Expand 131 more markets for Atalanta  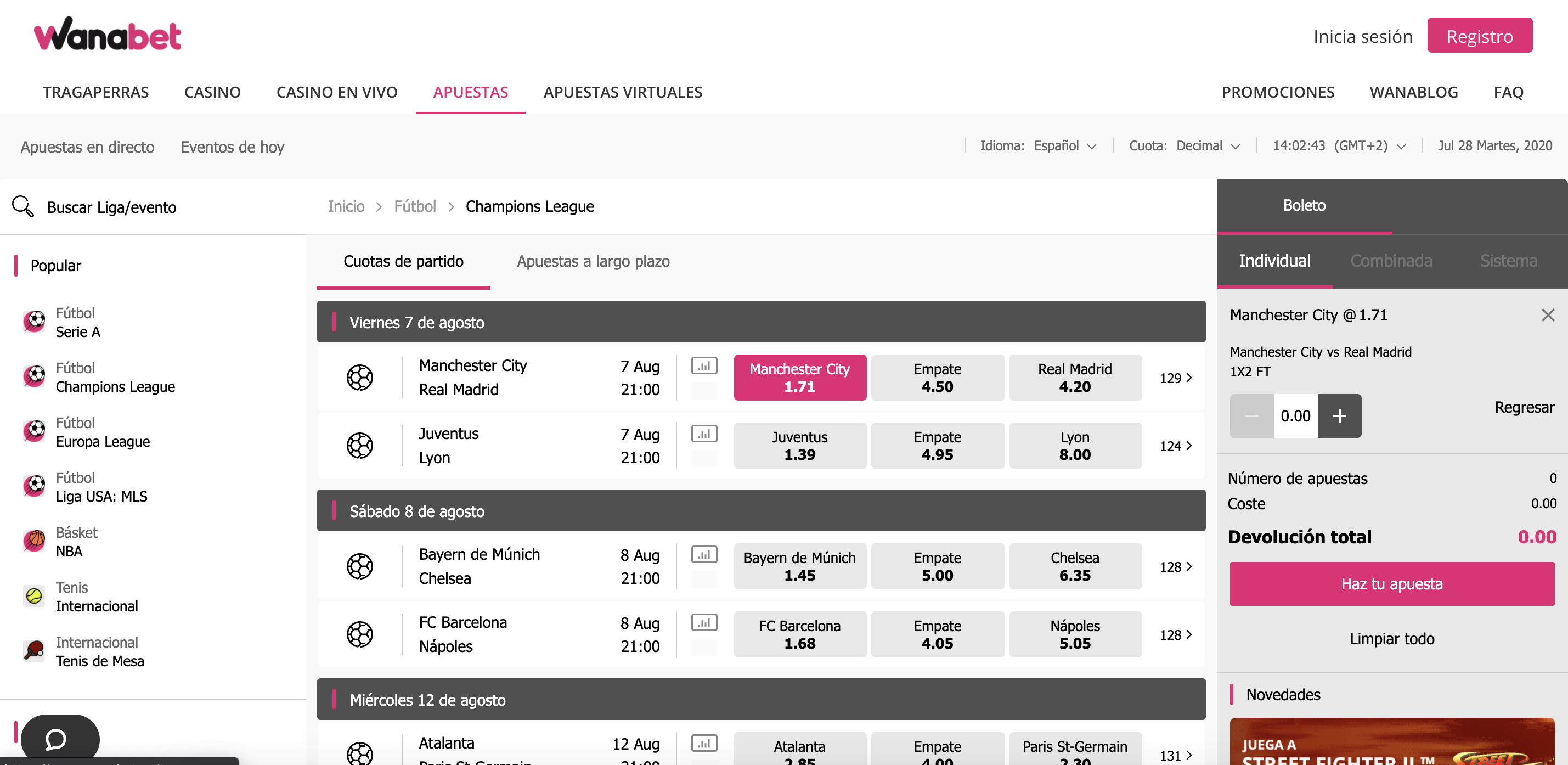click(x=1176, y=756)
